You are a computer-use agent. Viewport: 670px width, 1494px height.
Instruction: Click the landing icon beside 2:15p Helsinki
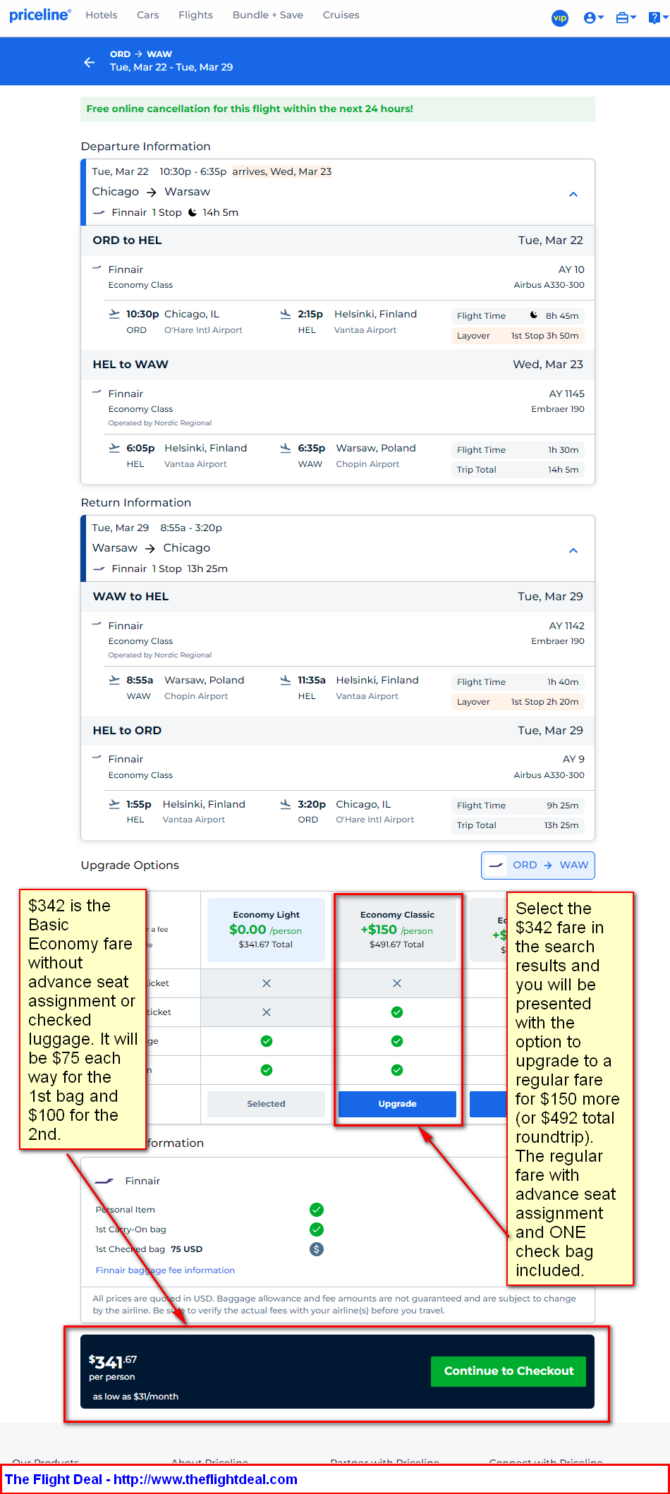[286, 314]
